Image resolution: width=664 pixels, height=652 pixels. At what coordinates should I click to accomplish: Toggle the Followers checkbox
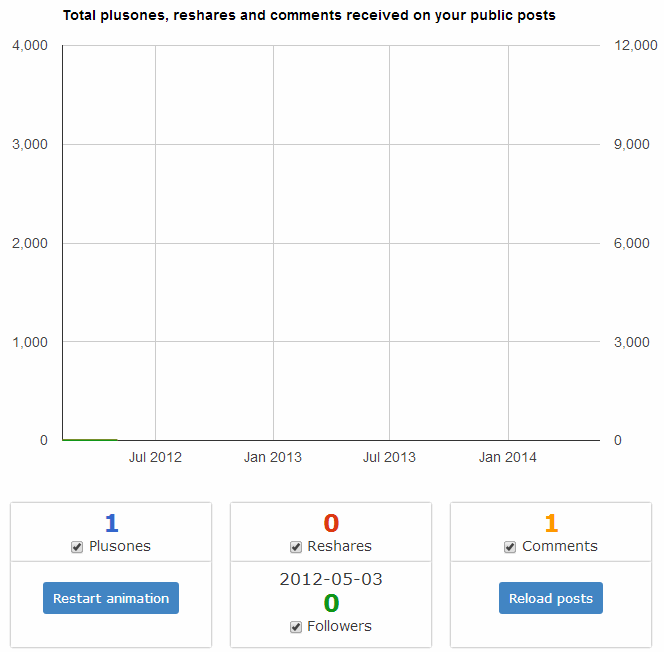pos(296,627)
